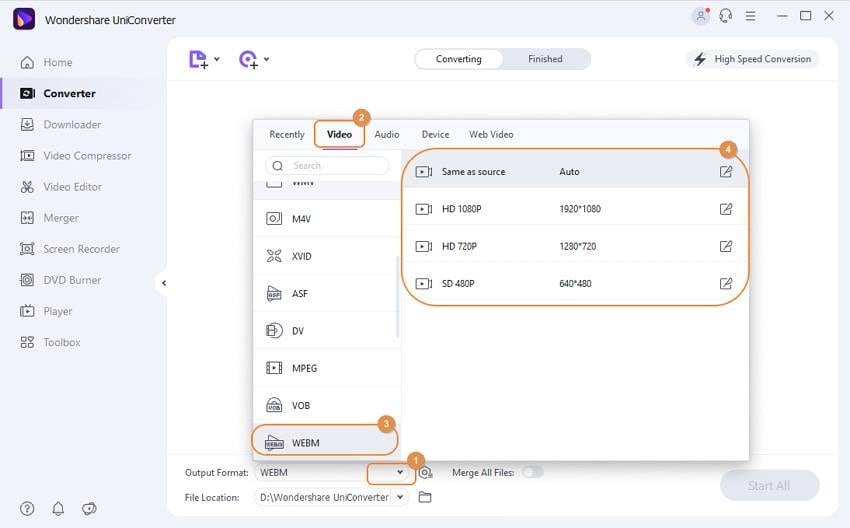Click the add files icon
Viewport: 850px width, 528px height.
click(198, 59)
